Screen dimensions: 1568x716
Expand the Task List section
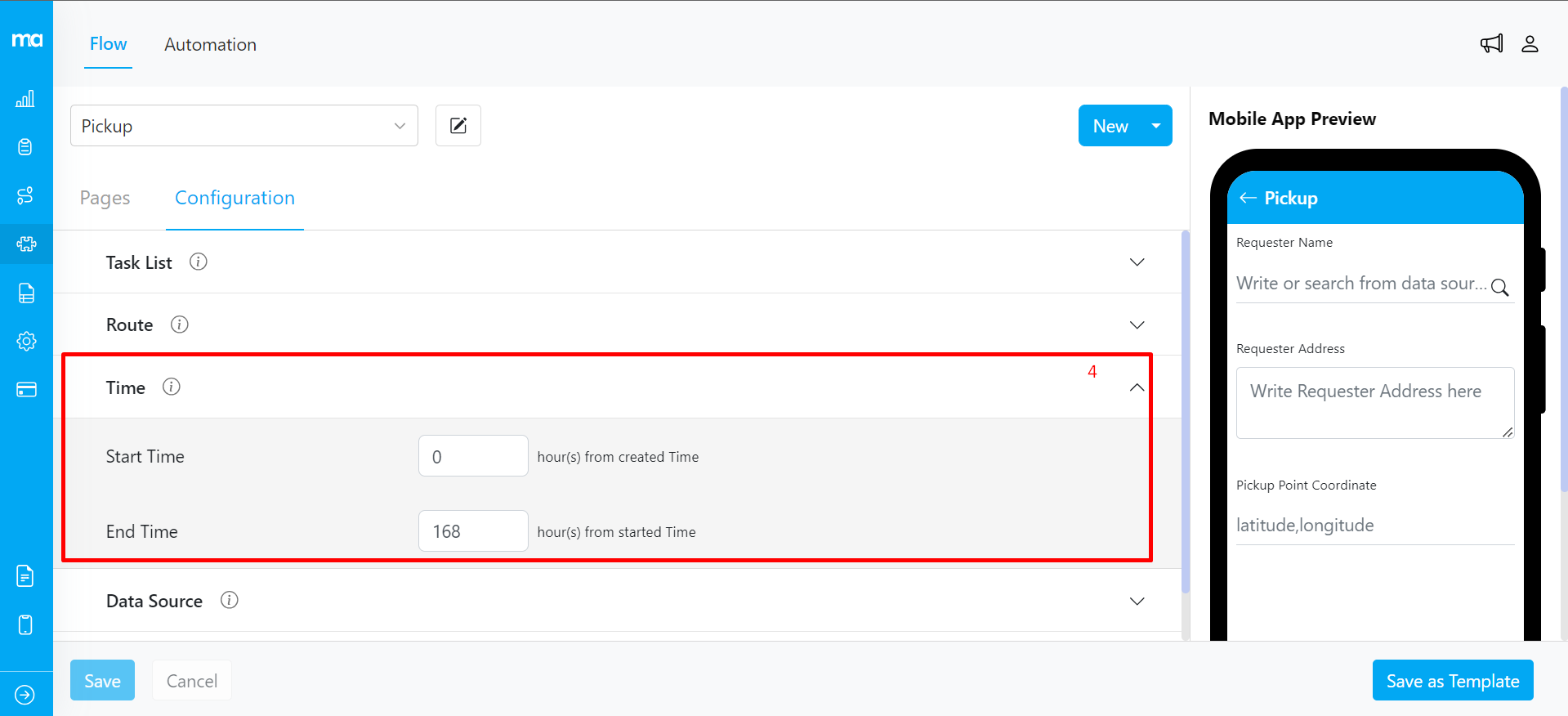pyautogui.click(x=1137, y=262)
